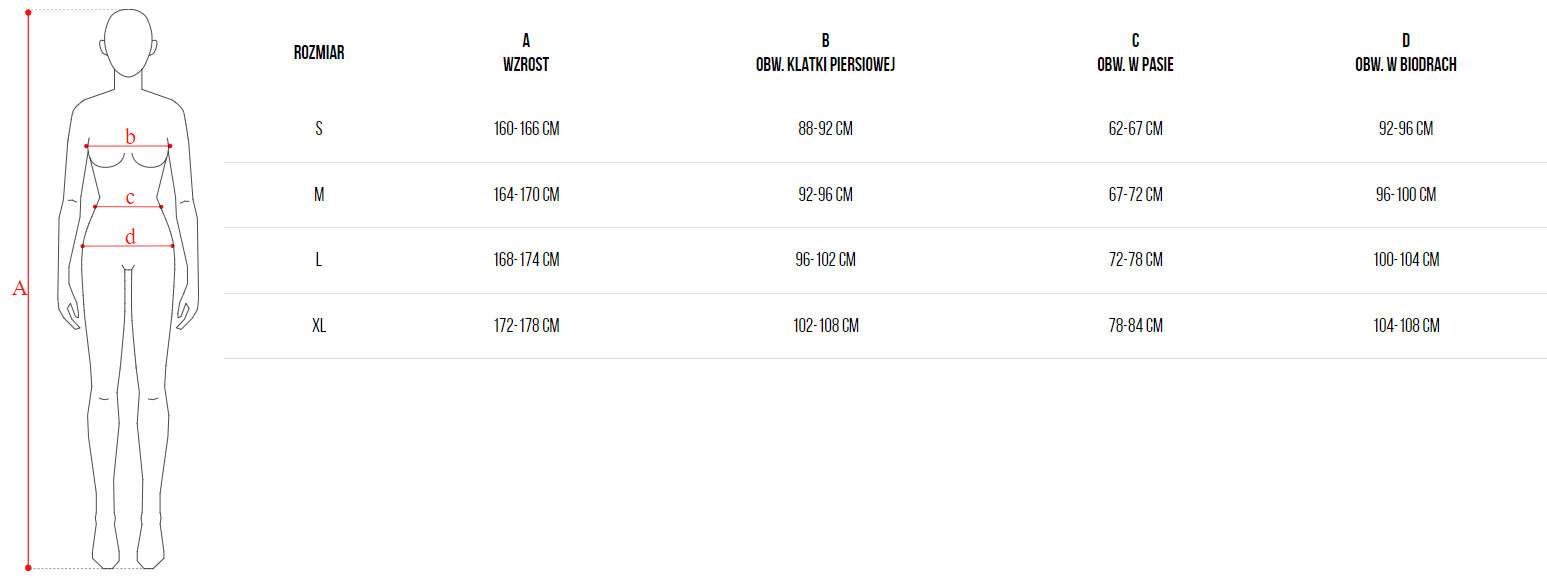Click the 160-166 CM height cell

tap(526, 129)
